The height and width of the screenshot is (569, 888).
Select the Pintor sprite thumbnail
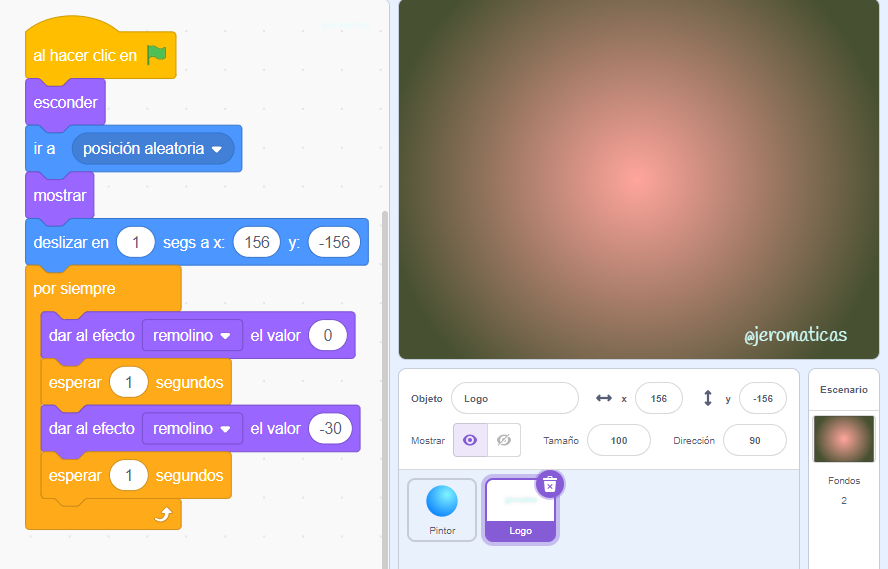[x=442, y=510]
